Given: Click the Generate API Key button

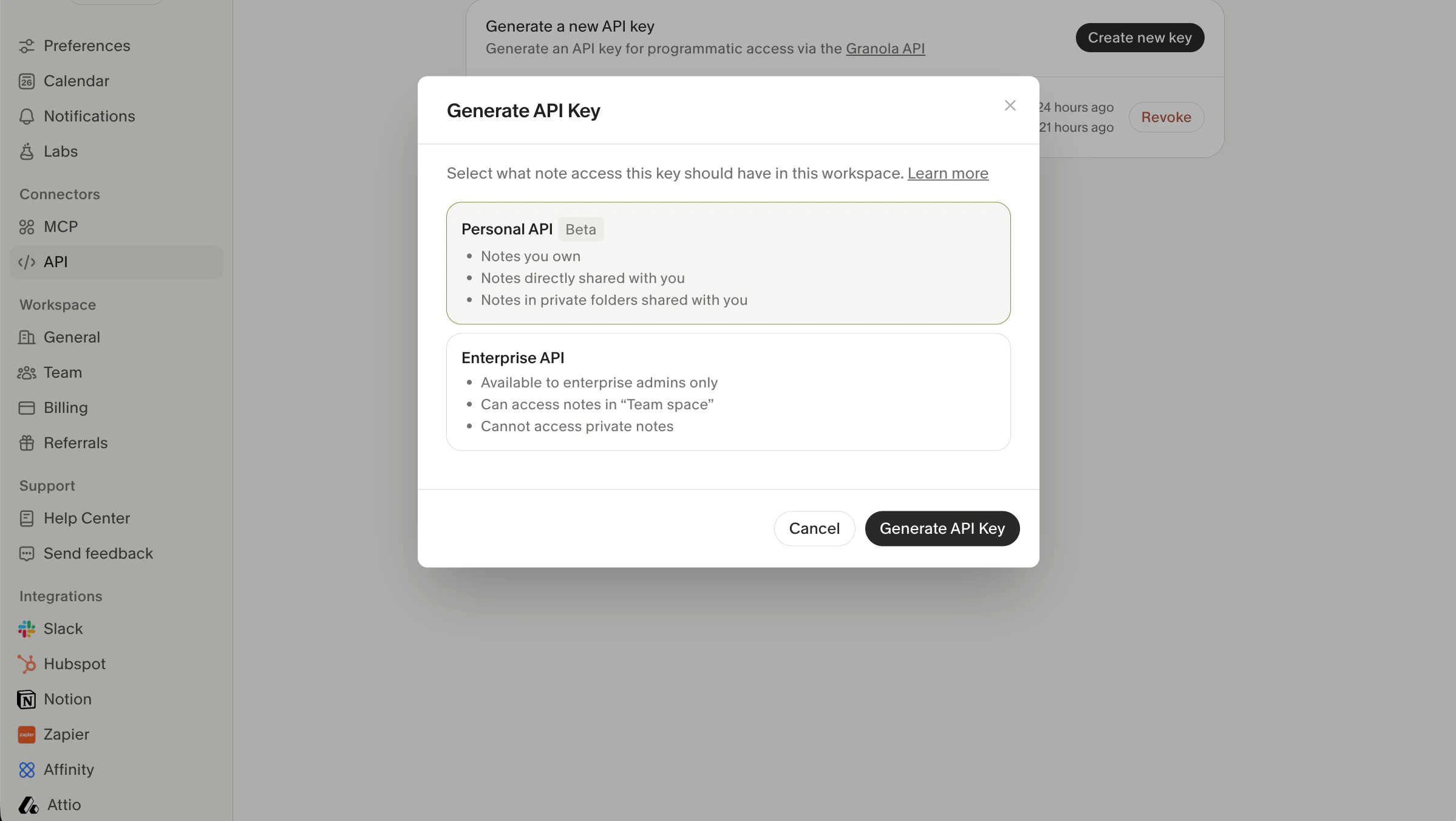Looking at the screenshot, I should coord(942,528).
